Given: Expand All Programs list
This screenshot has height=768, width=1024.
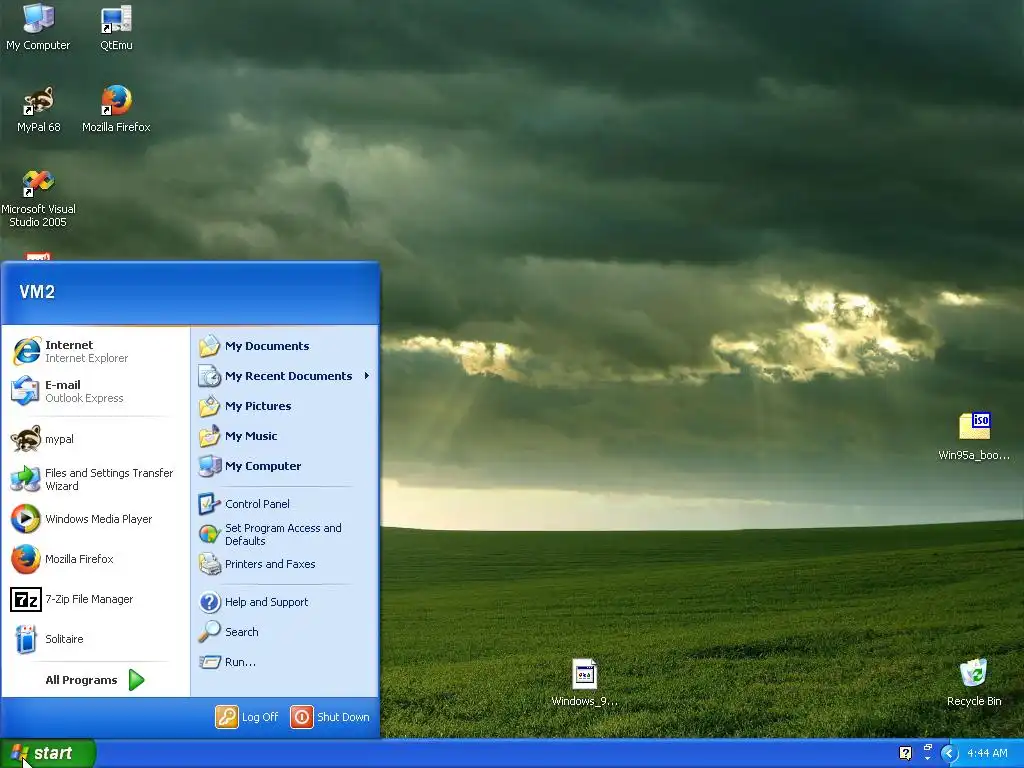Looking at the screenshot, I should 95,680.
